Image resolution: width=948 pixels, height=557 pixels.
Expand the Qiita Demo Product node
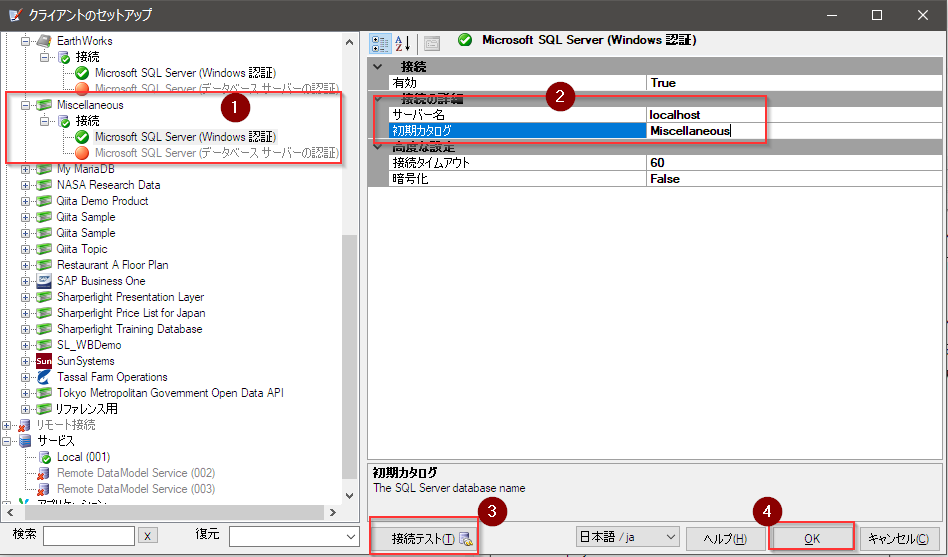25,201
